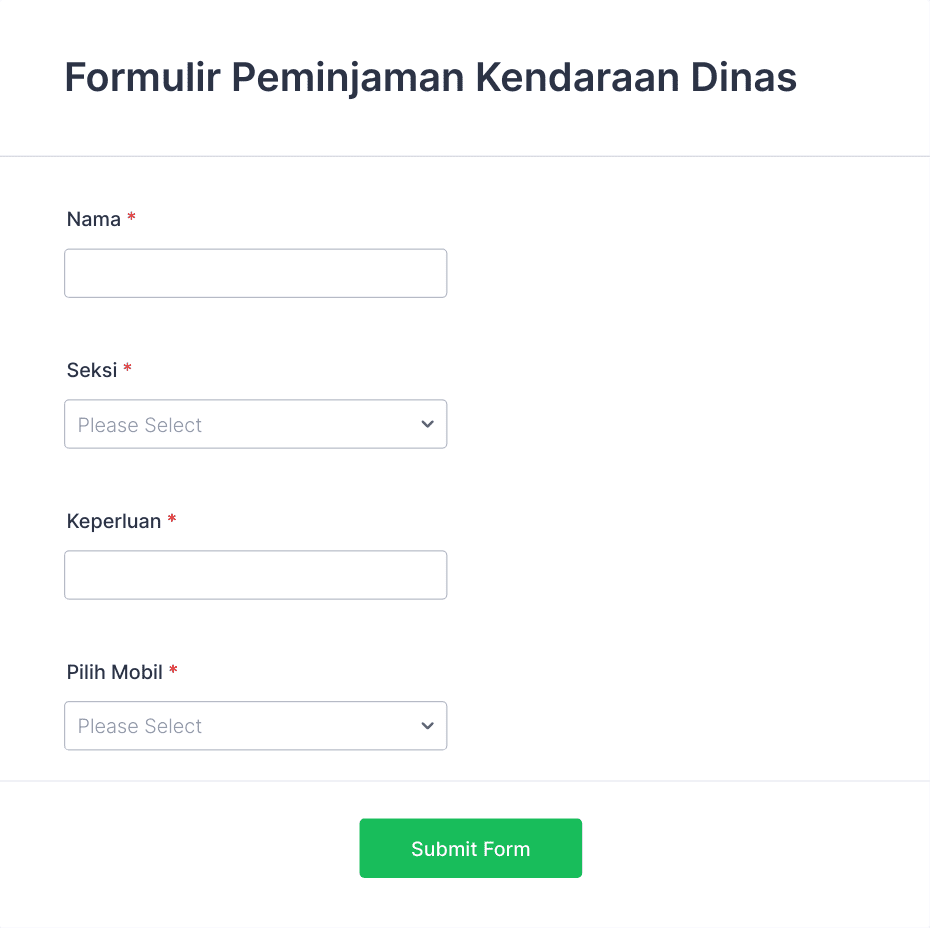Select the Please Select placeholder under Pilih Mobil
930x928 pixels.
click(139, 726)
